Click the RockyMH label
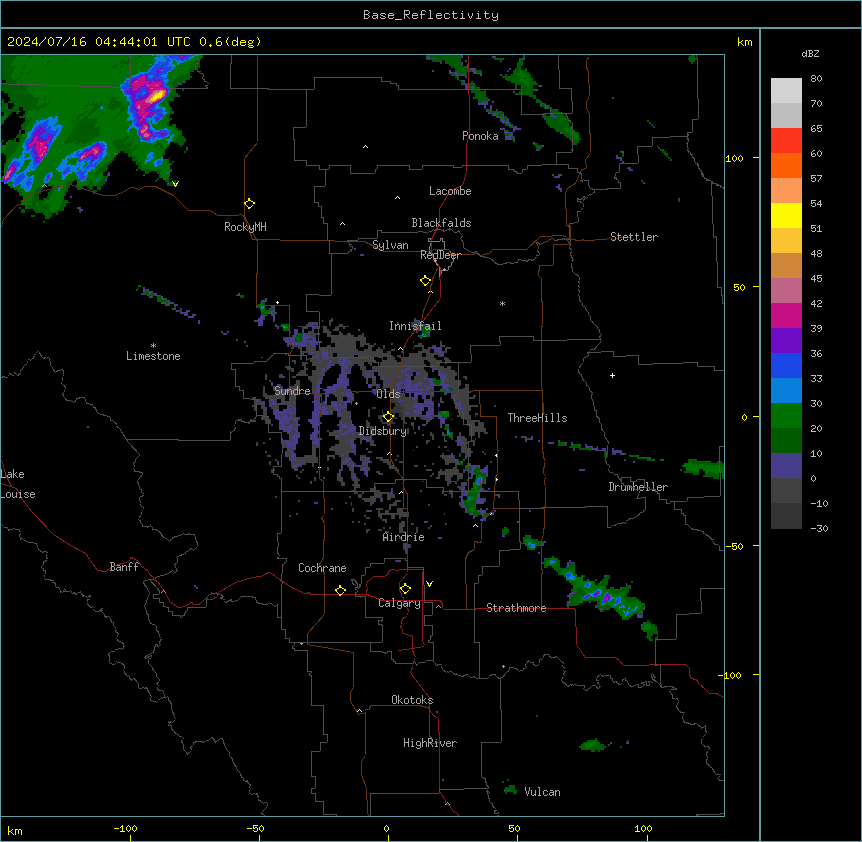 coord(245,227)
